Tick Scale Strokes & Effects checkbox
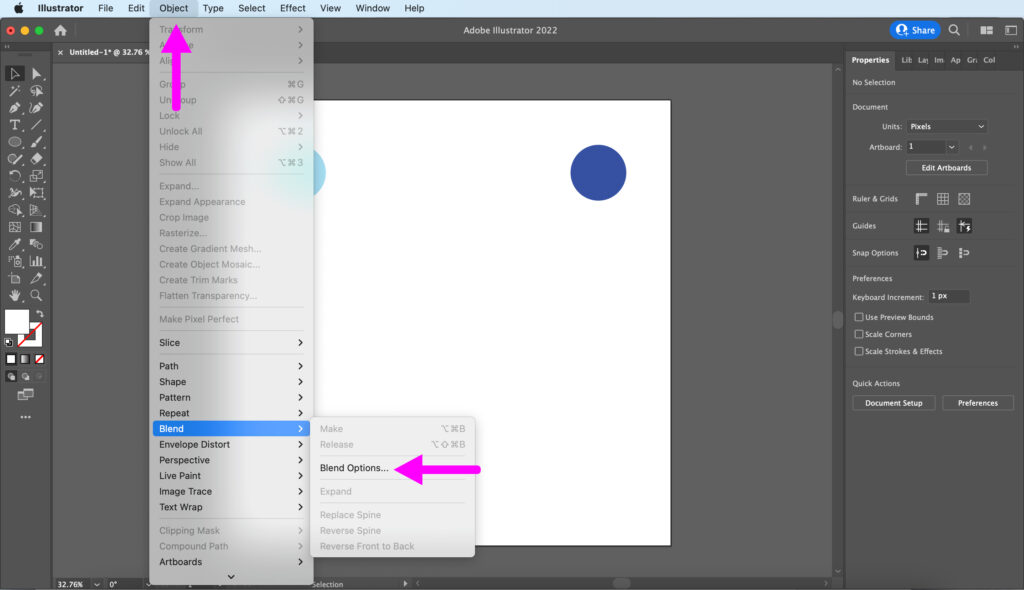1024x590 pixels. tap(858, 351)
